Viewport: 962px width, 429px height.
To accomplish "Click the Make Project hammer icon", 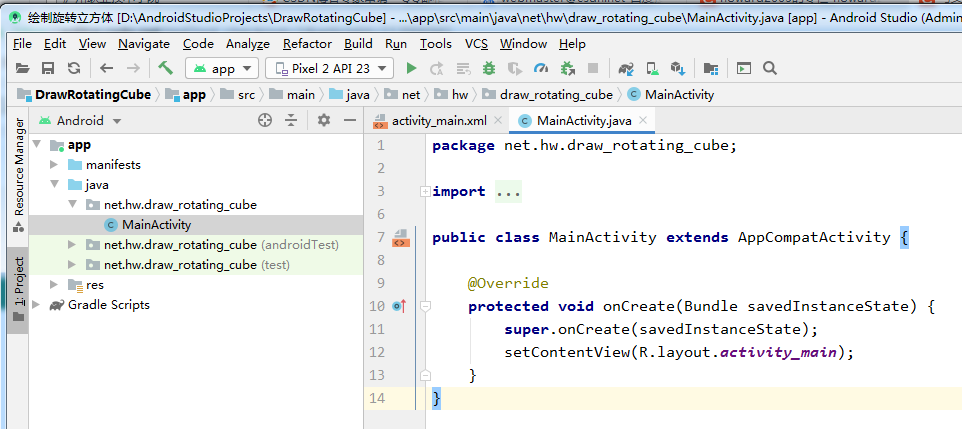I will point(165,68).
